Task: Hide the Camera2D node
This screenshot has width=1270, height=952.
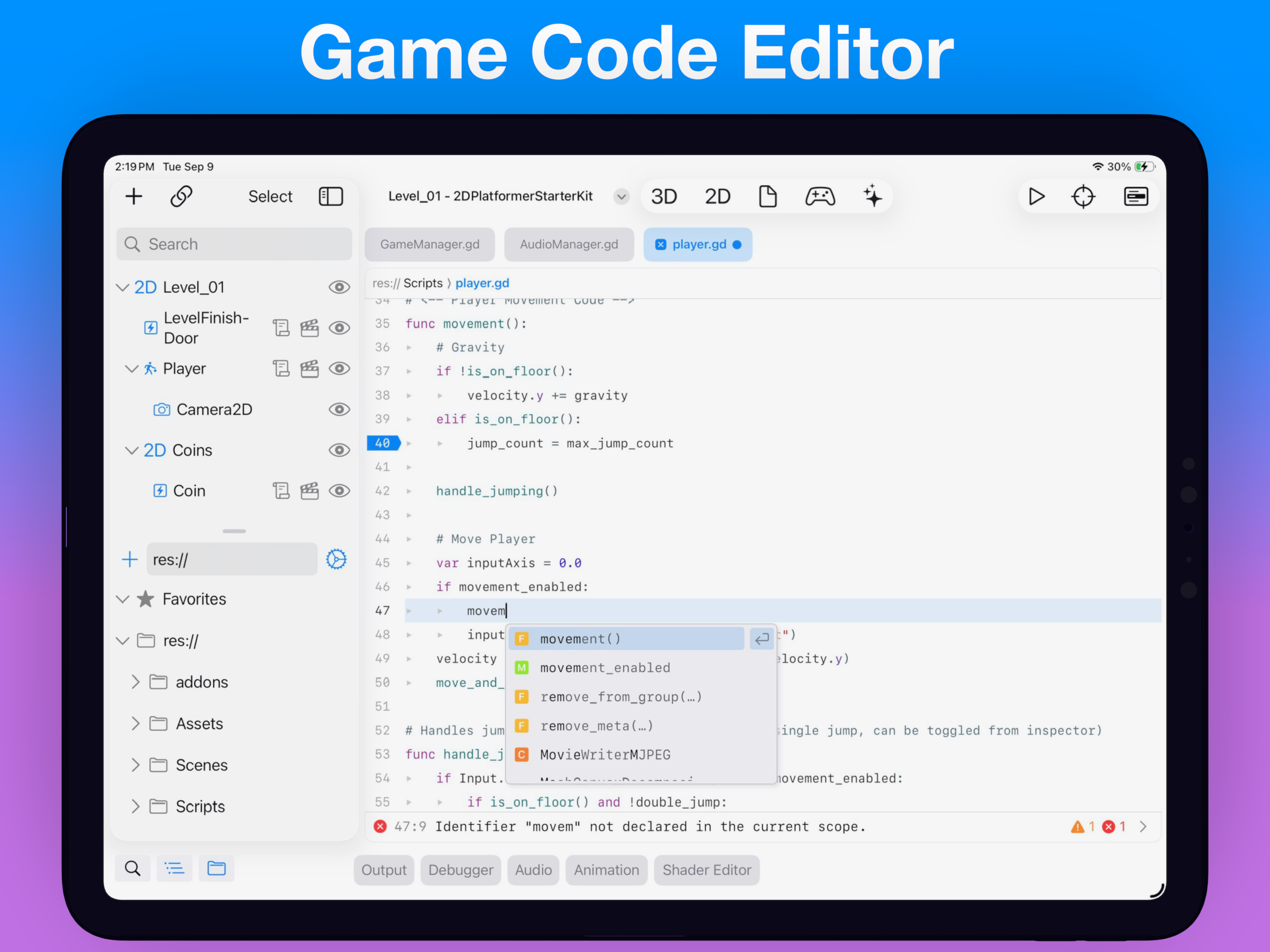Action: pos(339,410)
